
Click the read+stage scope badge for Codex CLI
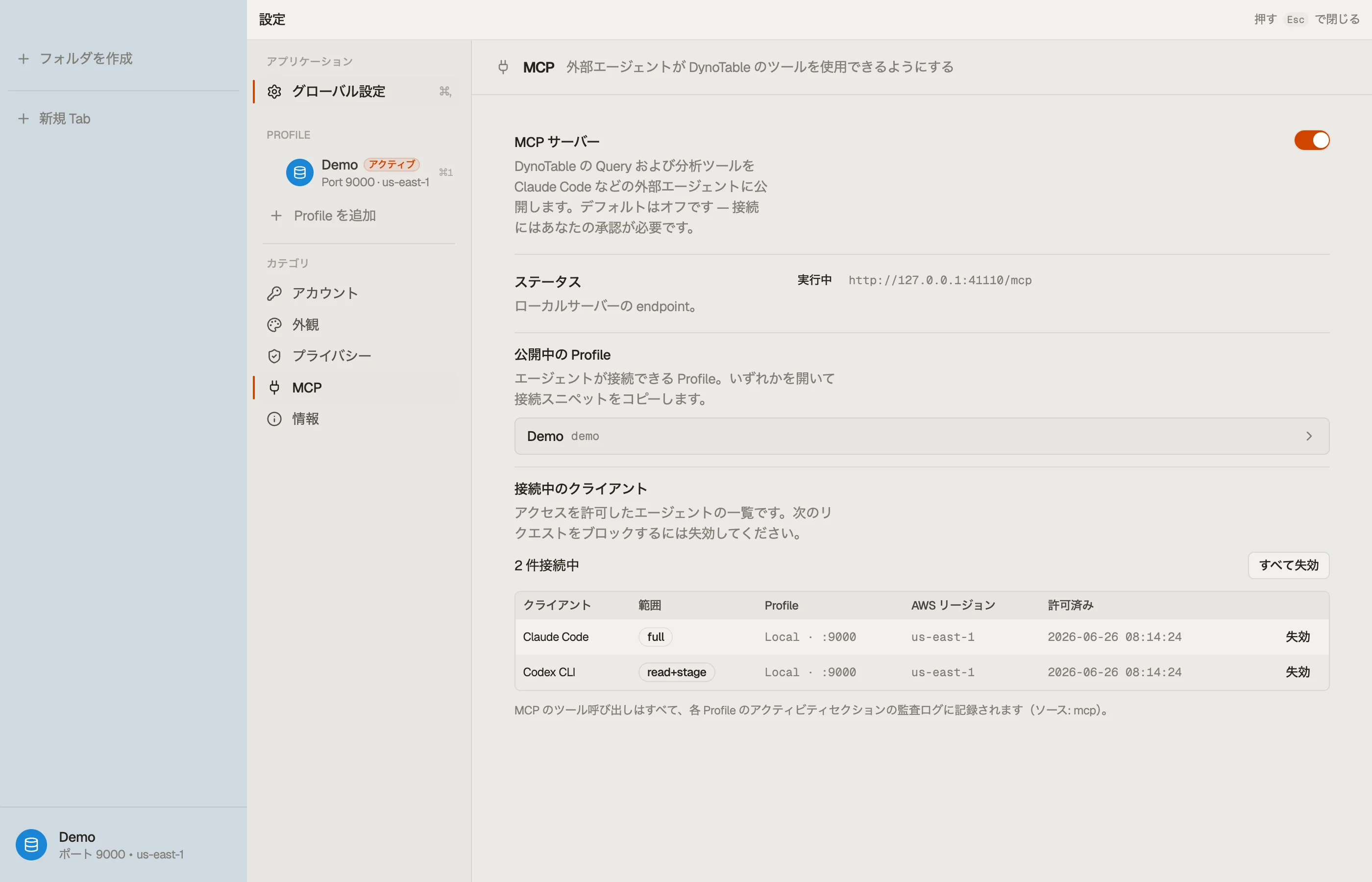pyautogui.click(x=676, y=672)
